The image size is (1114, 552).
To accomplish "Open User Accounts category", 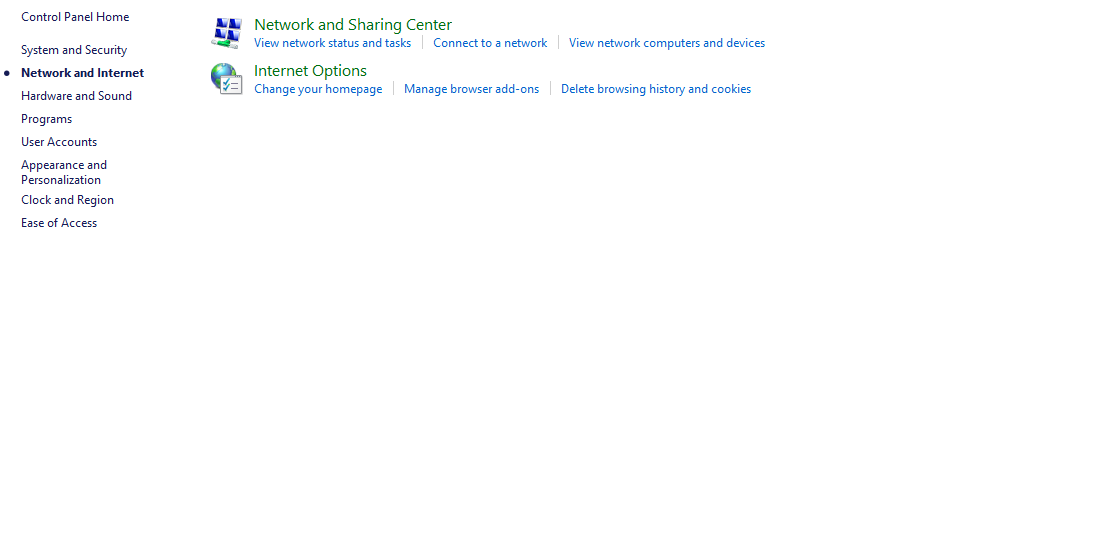I will pos(59,142).
